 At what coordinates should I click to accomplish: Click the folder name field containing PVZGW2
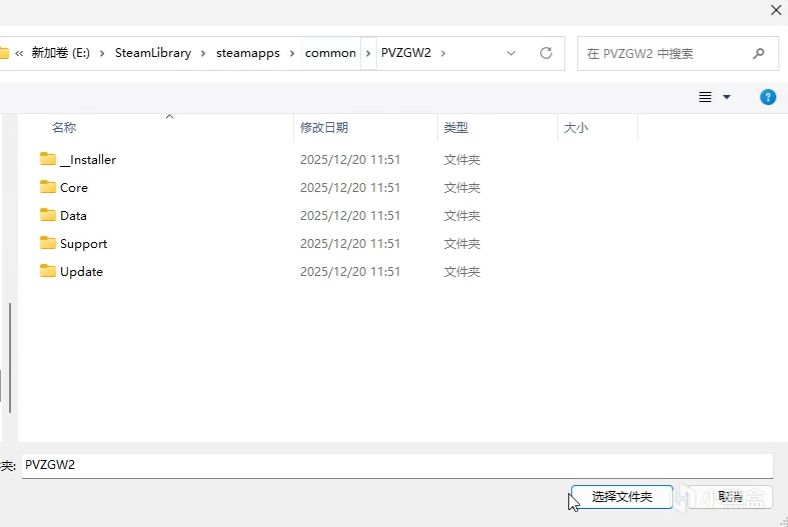tap(397, 465)
